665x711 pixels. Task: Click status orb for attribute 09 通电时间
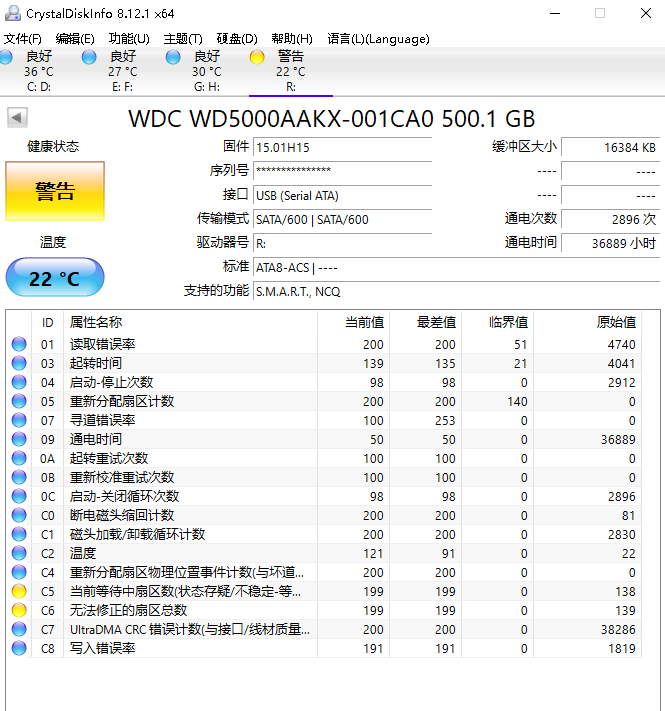pos(19,439)
